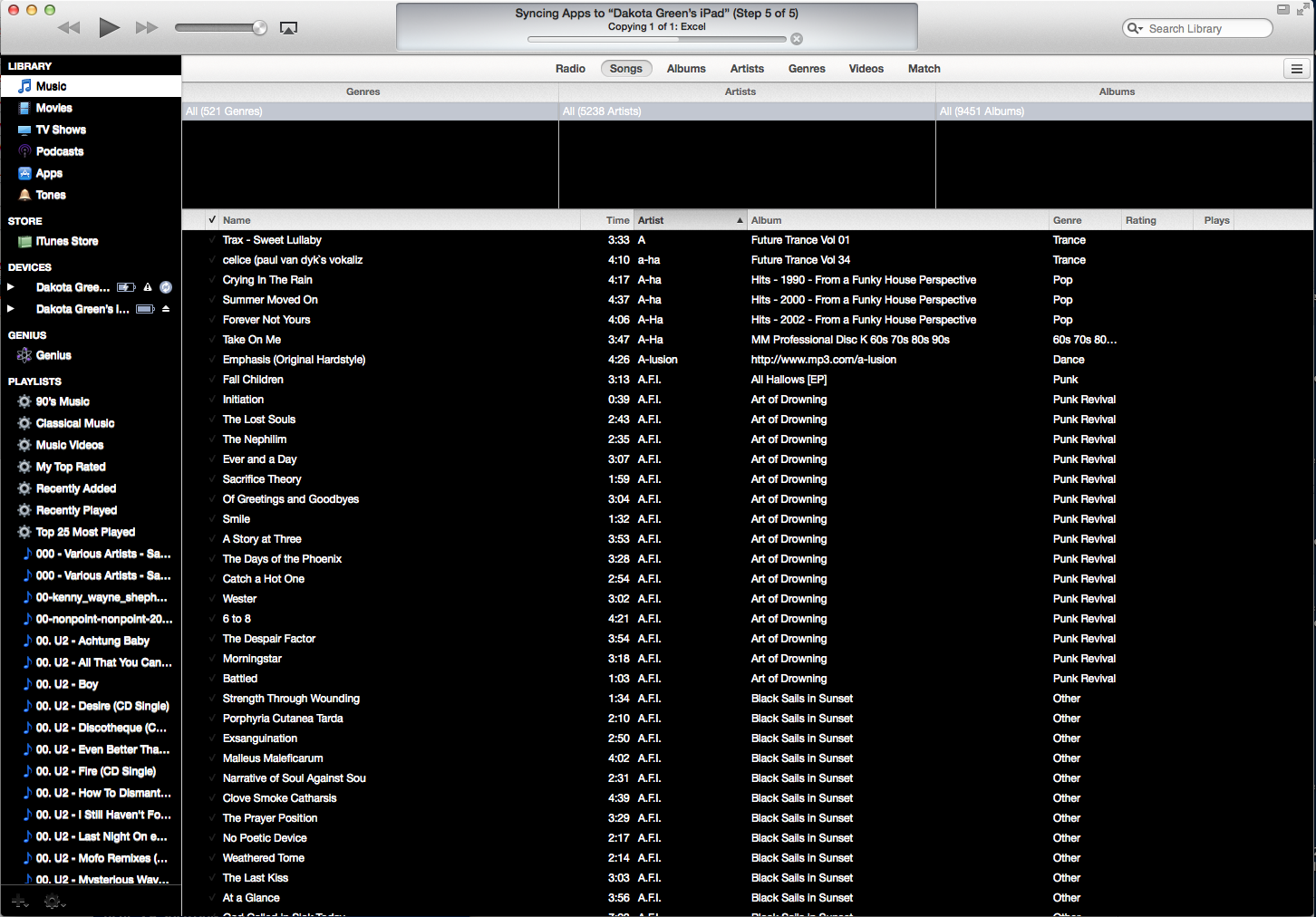Sort by the Rating column header
1316x917 pixels.
(x=1156, y=220)
